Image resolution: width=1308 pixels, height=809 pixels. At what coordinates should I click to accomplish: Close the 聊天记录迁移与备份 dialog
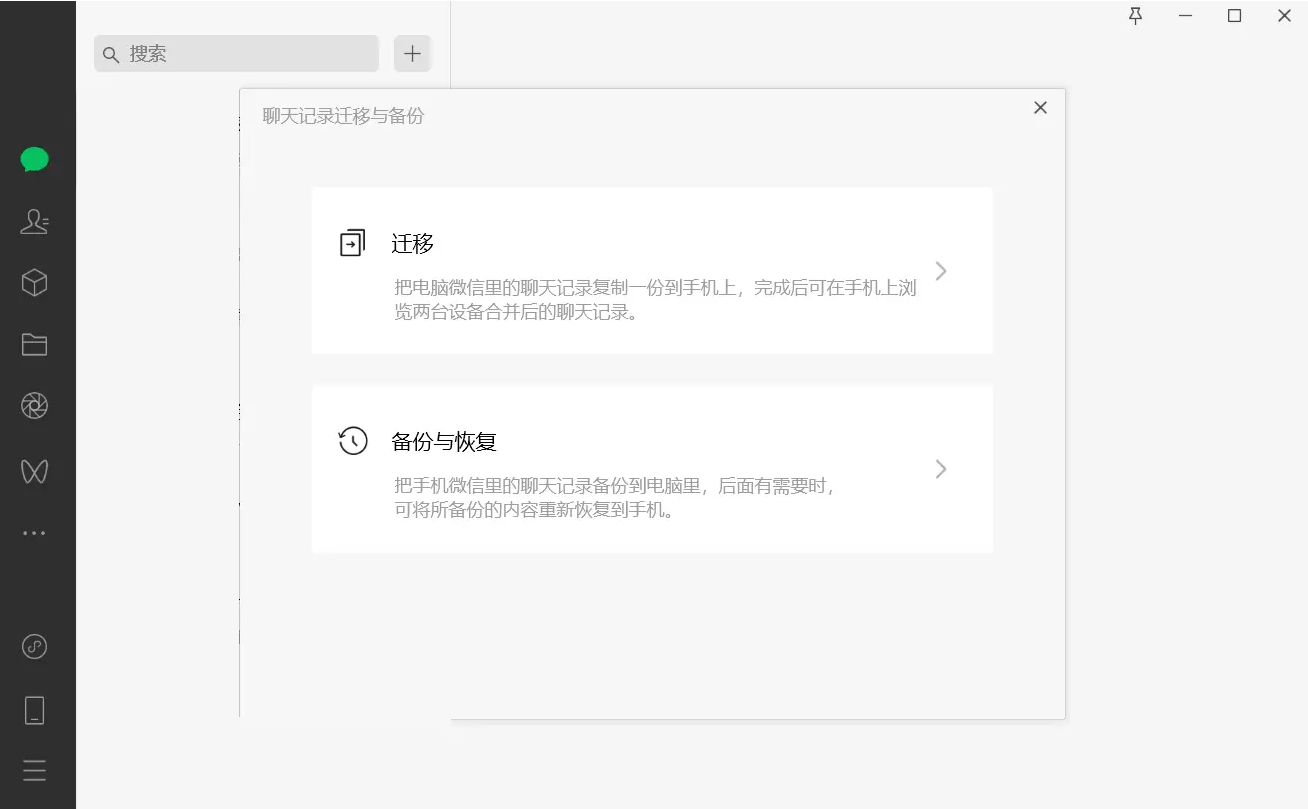[x=1040, y=107]
